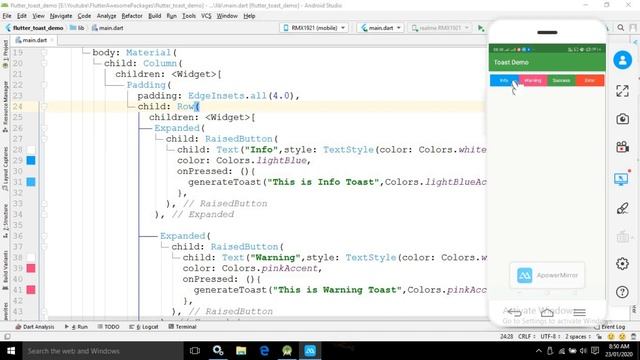
Task: Tap the phone home navigation button
Action: pyautogui.click(x=547, y=313)
